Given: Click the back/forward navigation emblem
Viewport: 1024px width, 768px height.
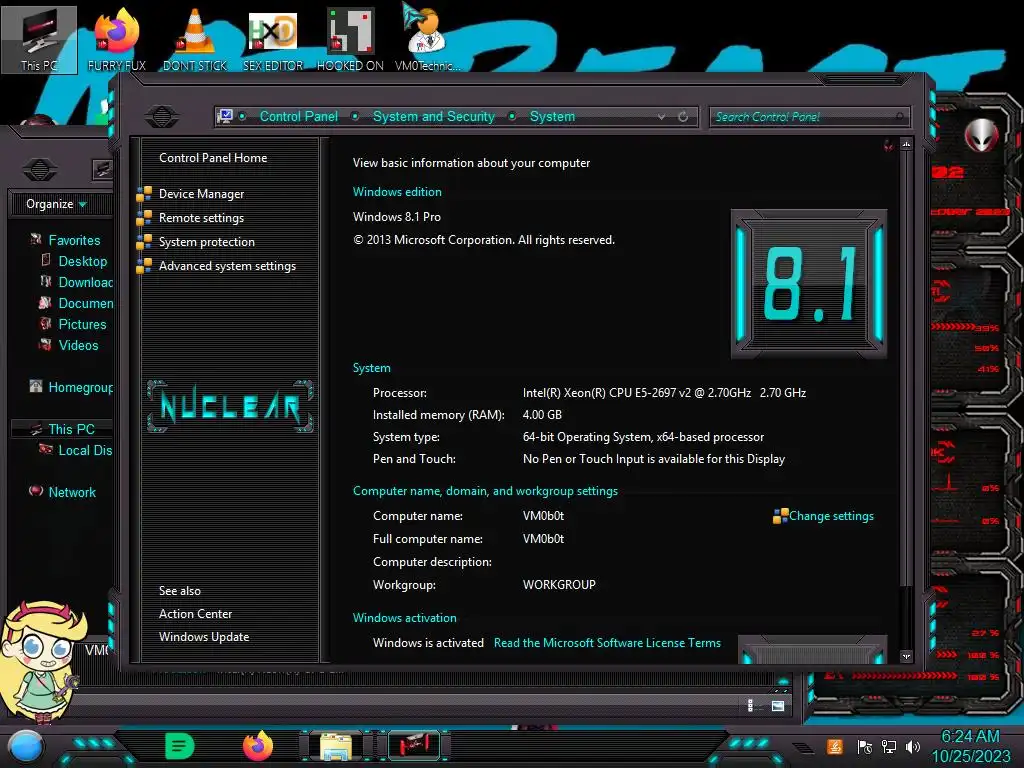Looking at the screenshot, I should coord(162,116).
